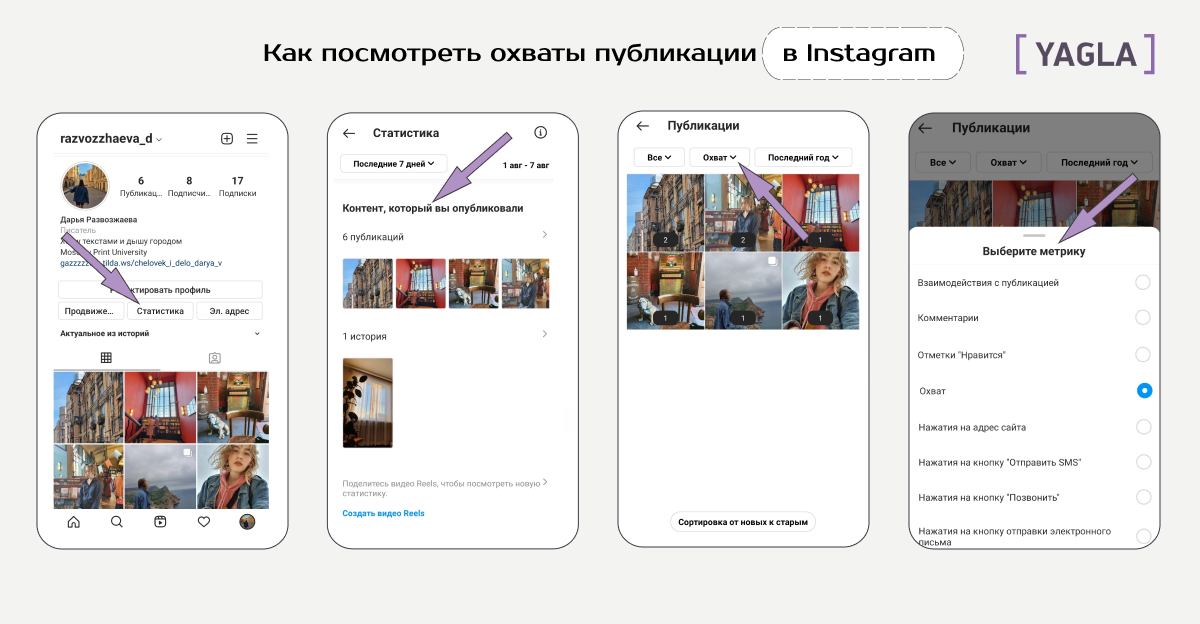The width and height of the screenshot is (1200, 624).
Task: Tap the 6 Публикации posts count
Action: coord(140,186)
